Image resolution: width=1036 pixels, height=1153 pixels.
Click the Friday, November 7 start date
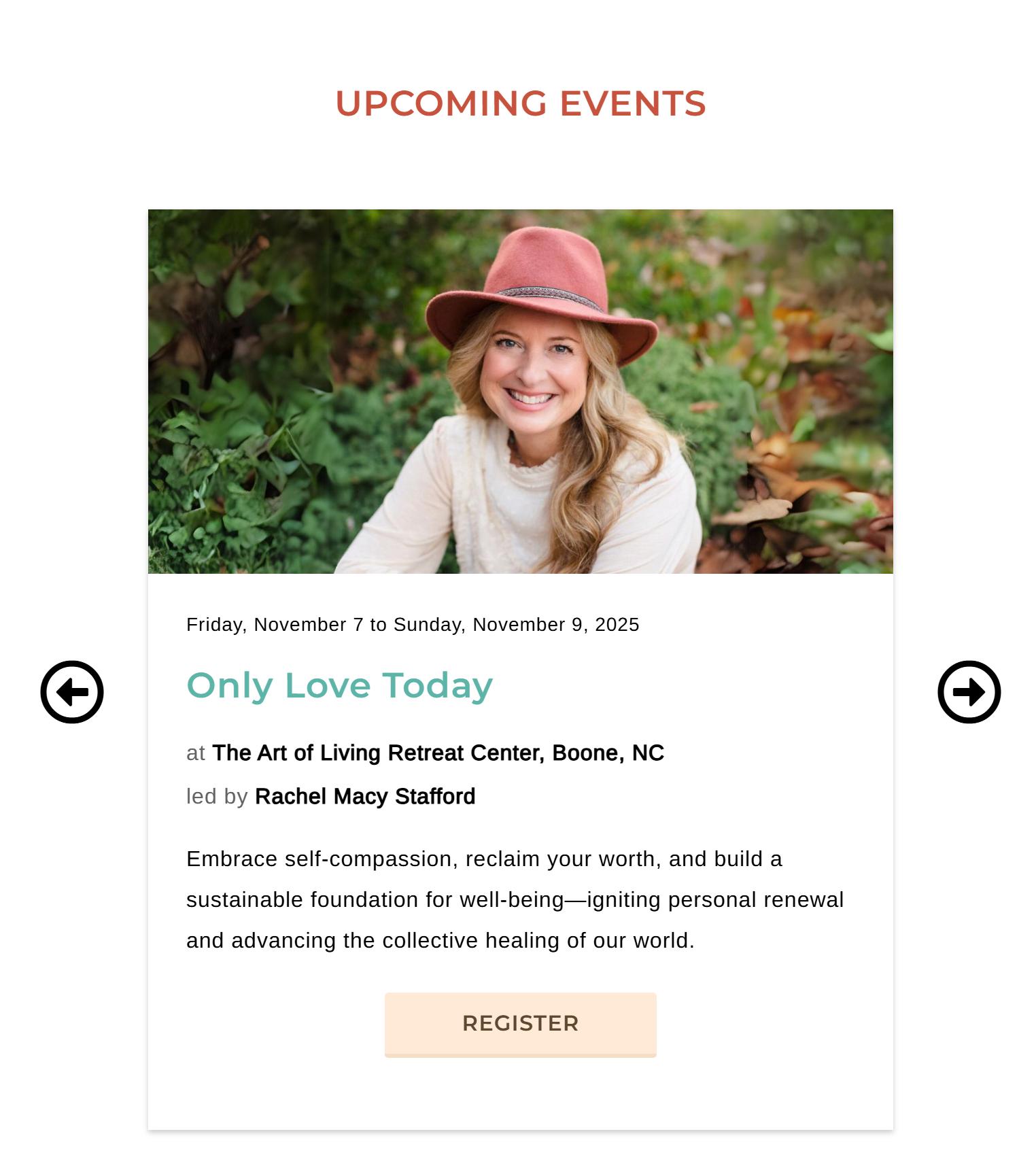[275, 625]
